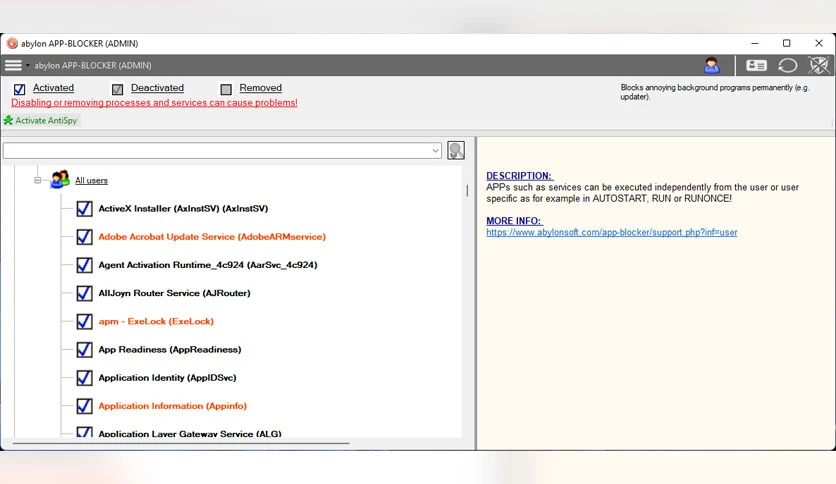
Task: Click the vertical scrollbar thumb of the list
Action: [x=467, y=190]
